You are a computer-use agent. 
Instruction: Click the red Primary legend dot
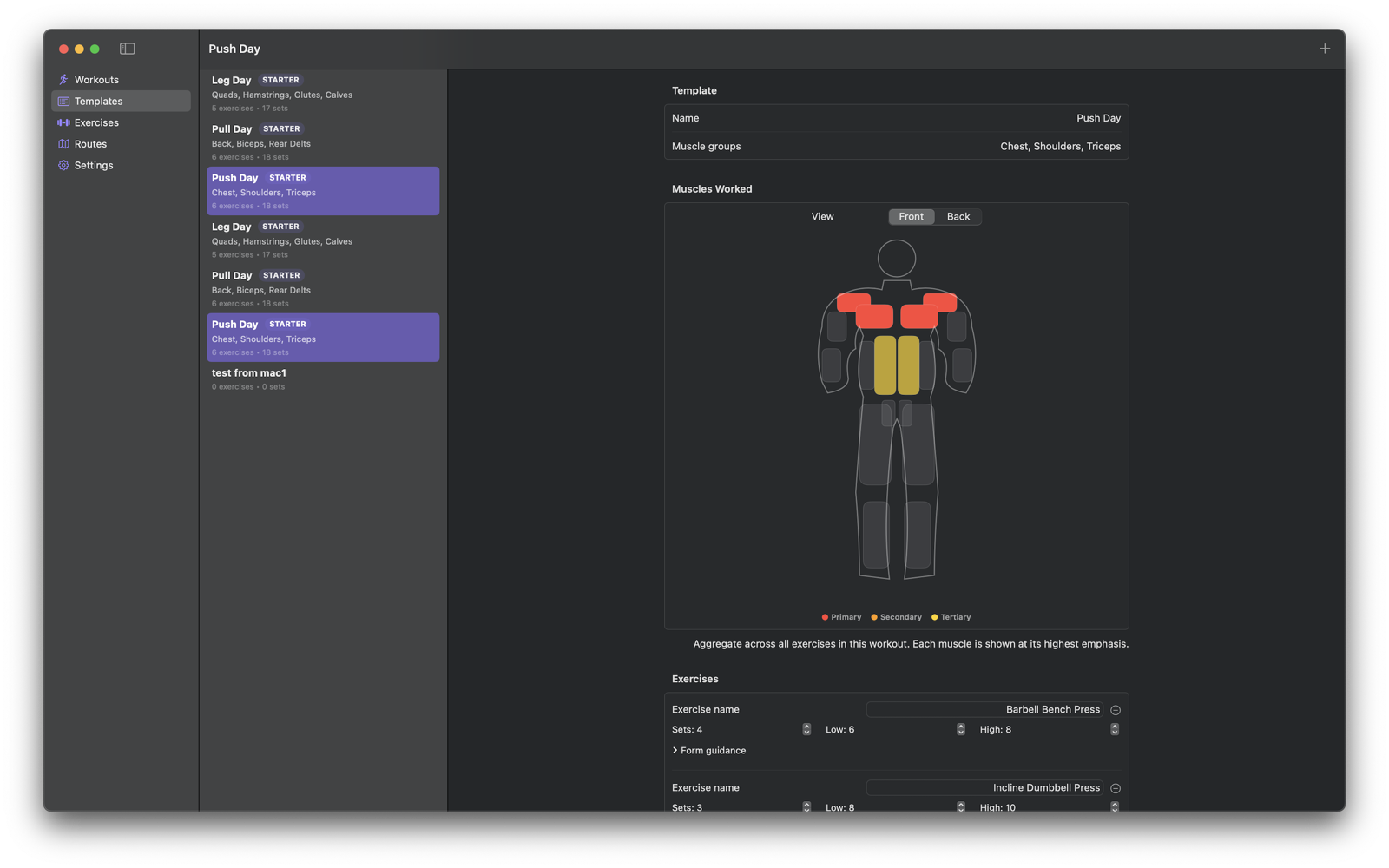pyautogui.click(x=825, y=617)
